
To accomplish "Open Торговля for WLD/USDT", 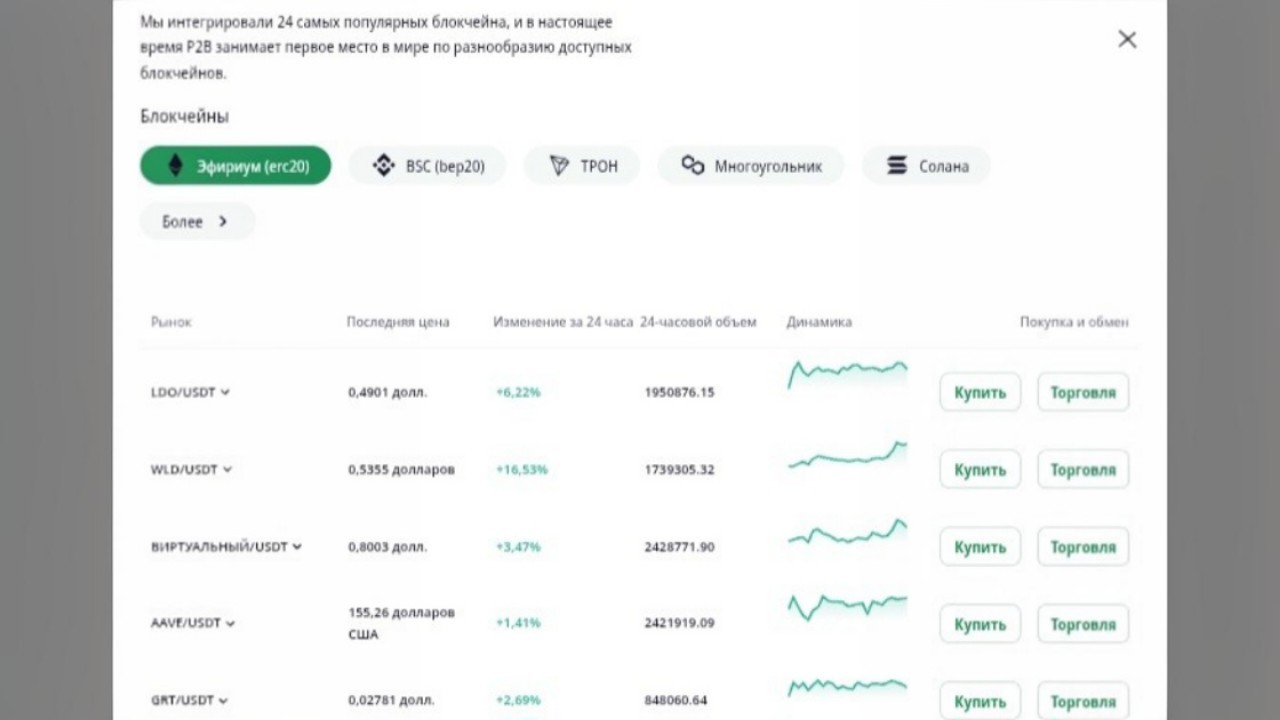I will [1083, 469].
